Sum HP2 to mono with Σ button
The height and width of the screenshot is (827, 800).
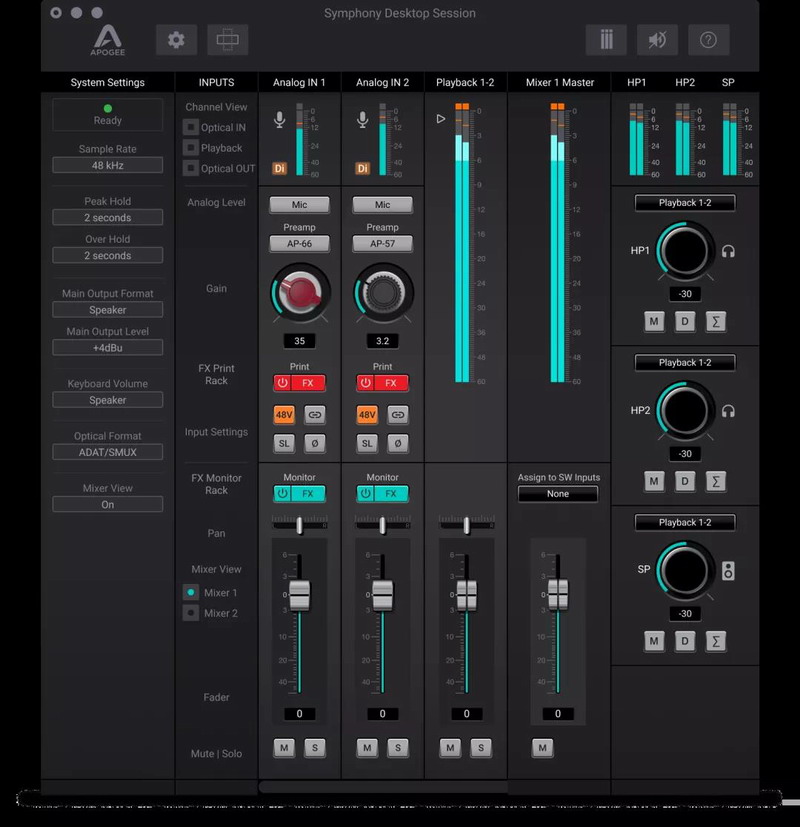(716, 481)
